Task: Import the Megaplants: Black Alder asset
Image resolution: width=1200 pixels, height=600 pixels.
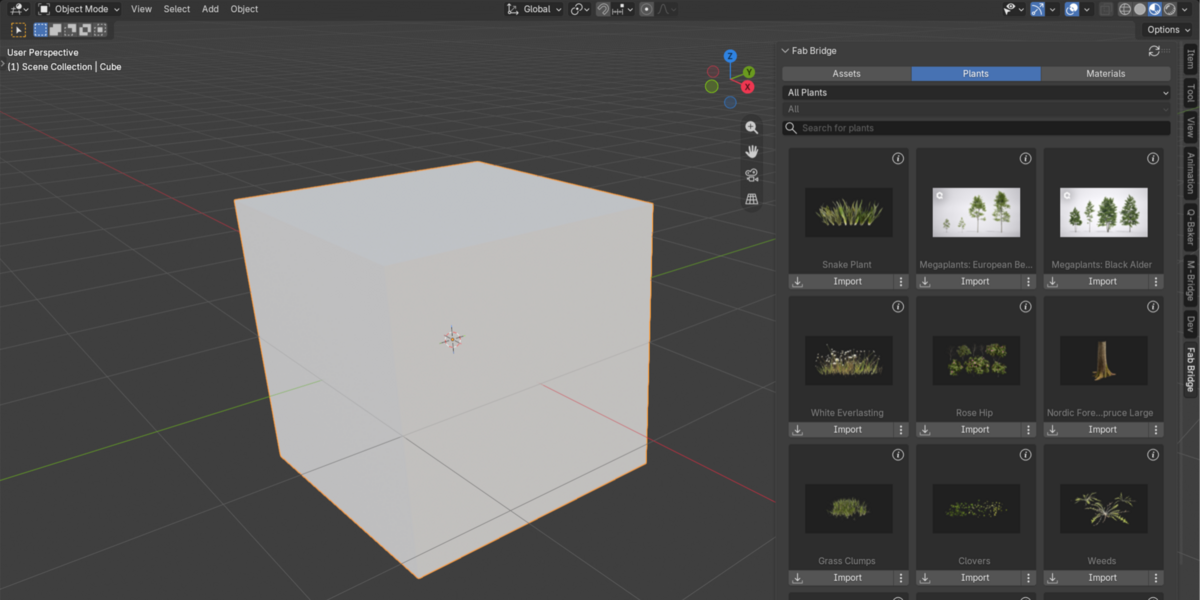Action: click(x=1103, y=282)
